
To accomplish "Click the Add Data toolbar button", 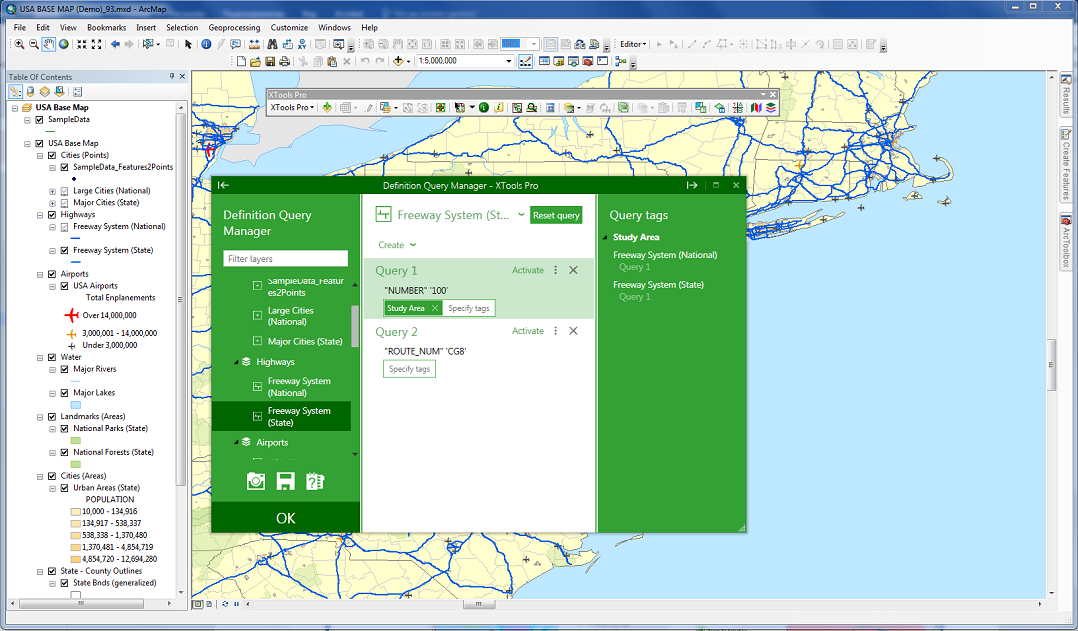I will pyautogui.click(x=398, y=61).
